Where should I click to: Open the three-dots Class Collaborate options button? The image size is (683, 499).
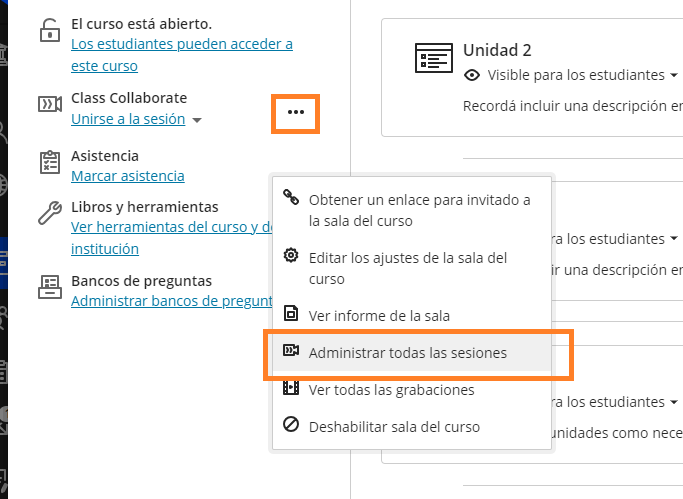coord(295,112)
